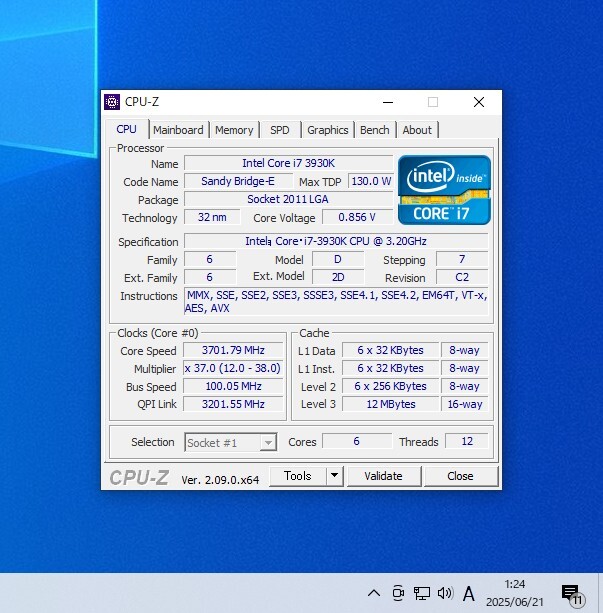Close the CPU-Z window with X
Viewport: 603px width, 613px height.
coord(479,102)
